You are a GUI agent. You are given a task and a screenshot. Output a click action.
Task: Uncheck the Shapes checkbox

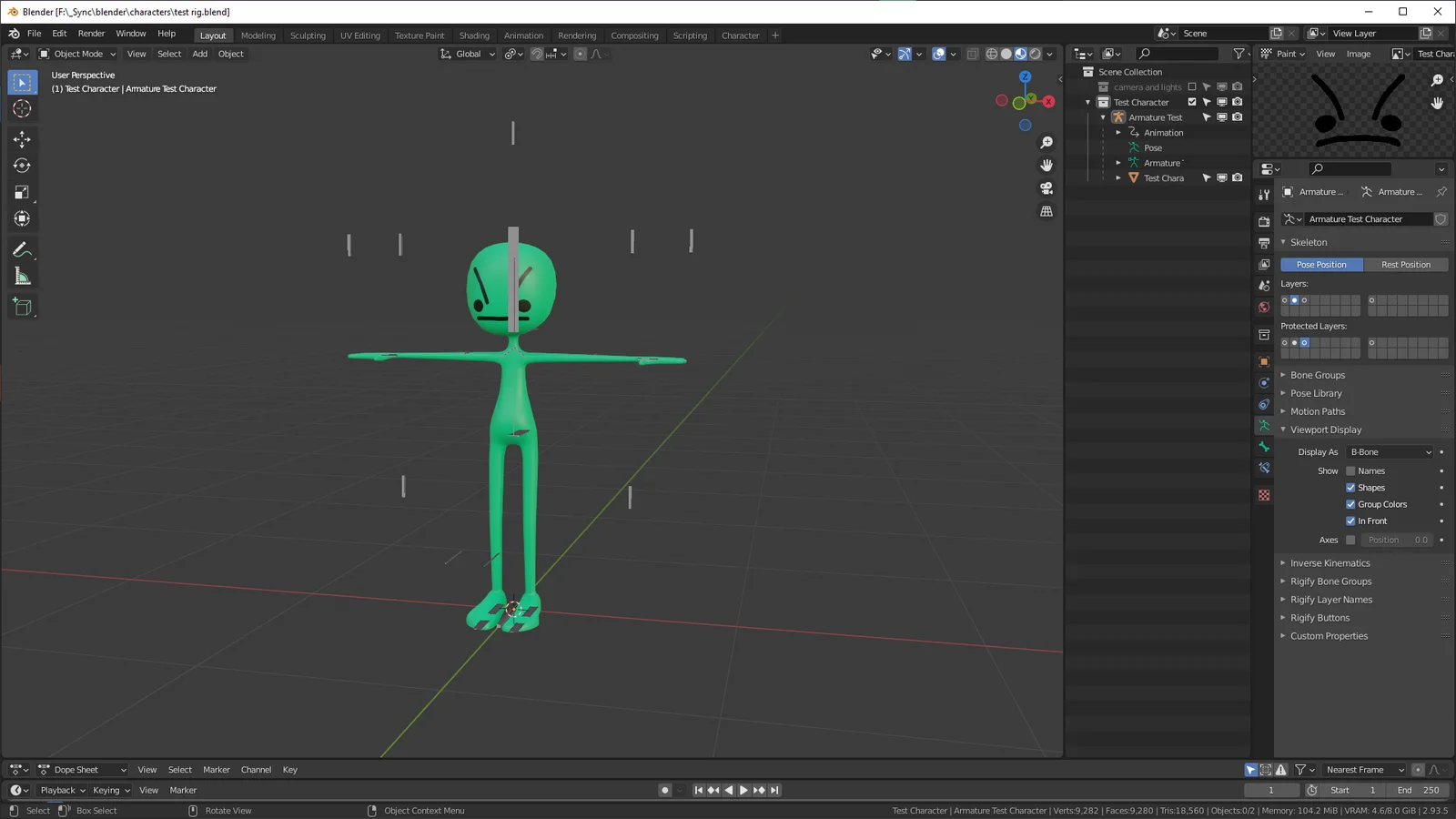[1351, 487]
